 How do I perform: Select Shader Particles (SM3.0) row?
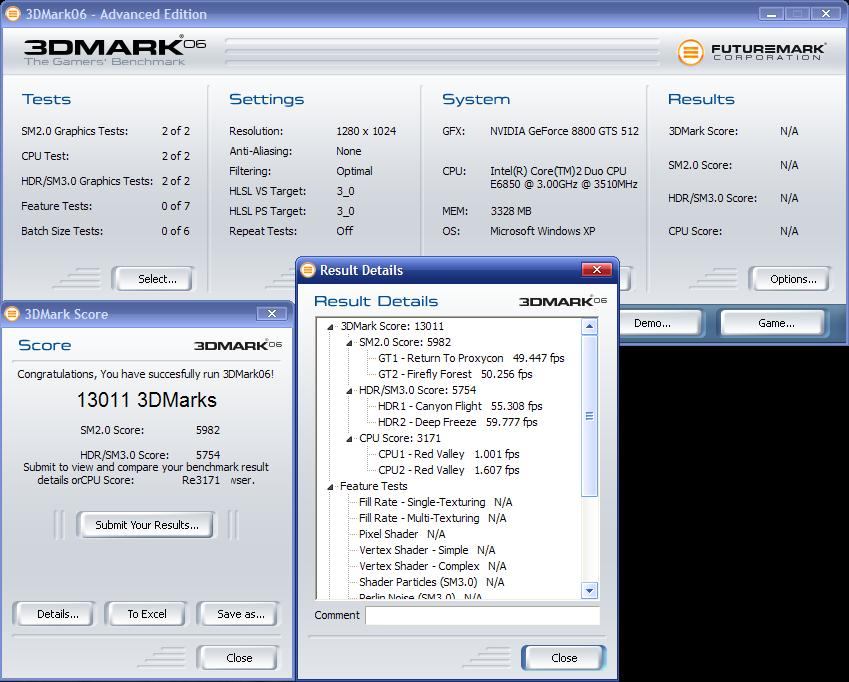[431, 582]
